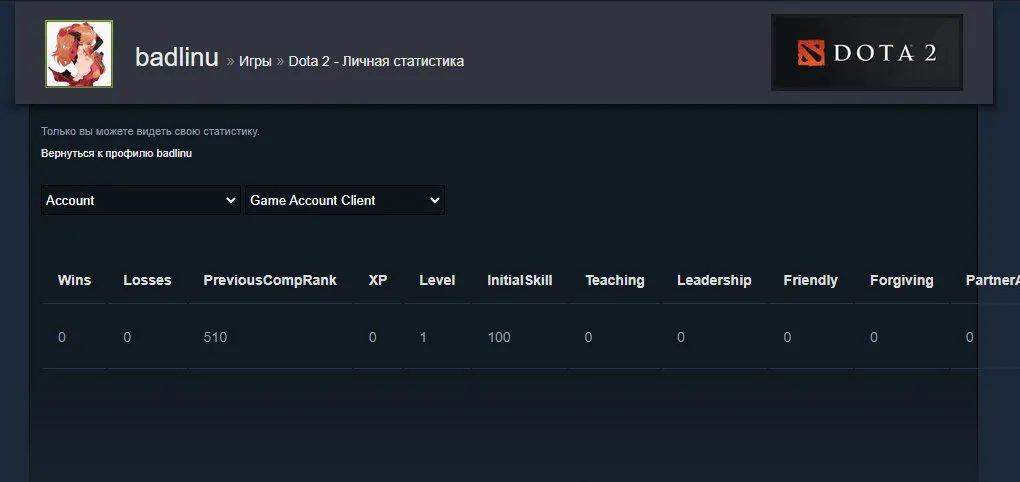
Task: Click the Forgiving column header
Action: pyautogui.click(x=902, y=280)
